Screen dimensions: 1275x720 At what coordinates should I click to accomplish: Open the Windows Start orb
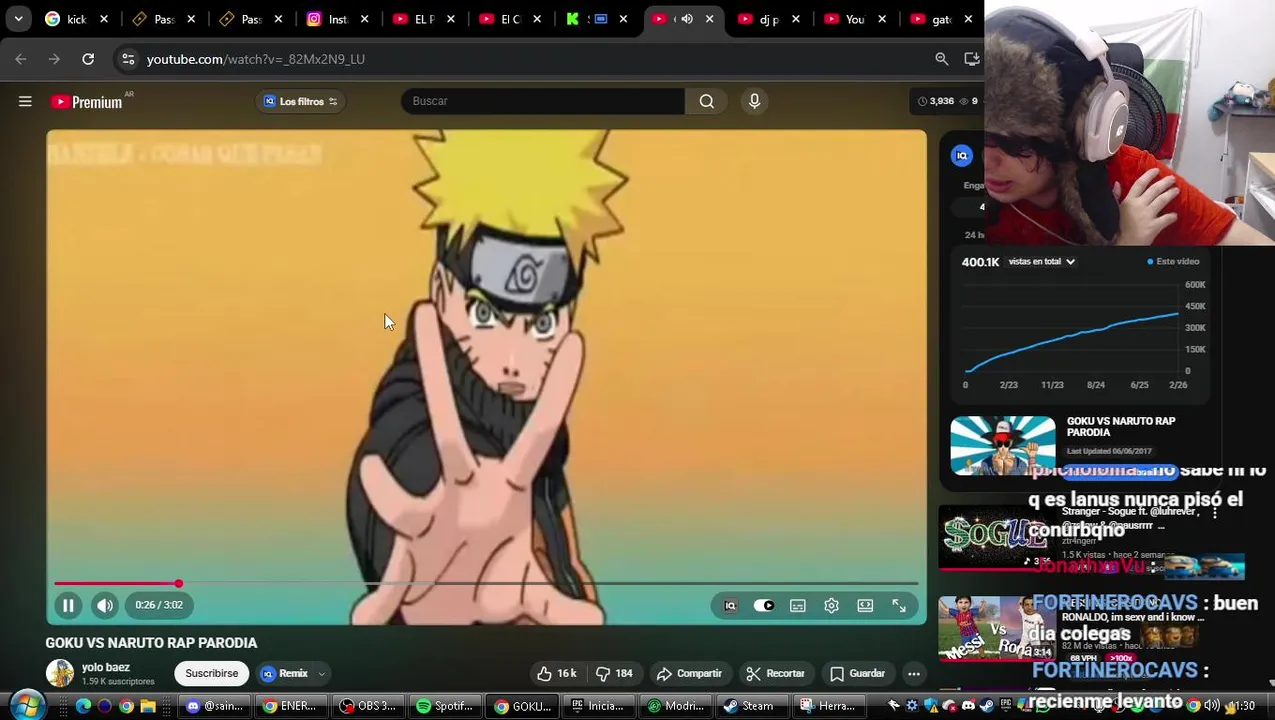26,705
